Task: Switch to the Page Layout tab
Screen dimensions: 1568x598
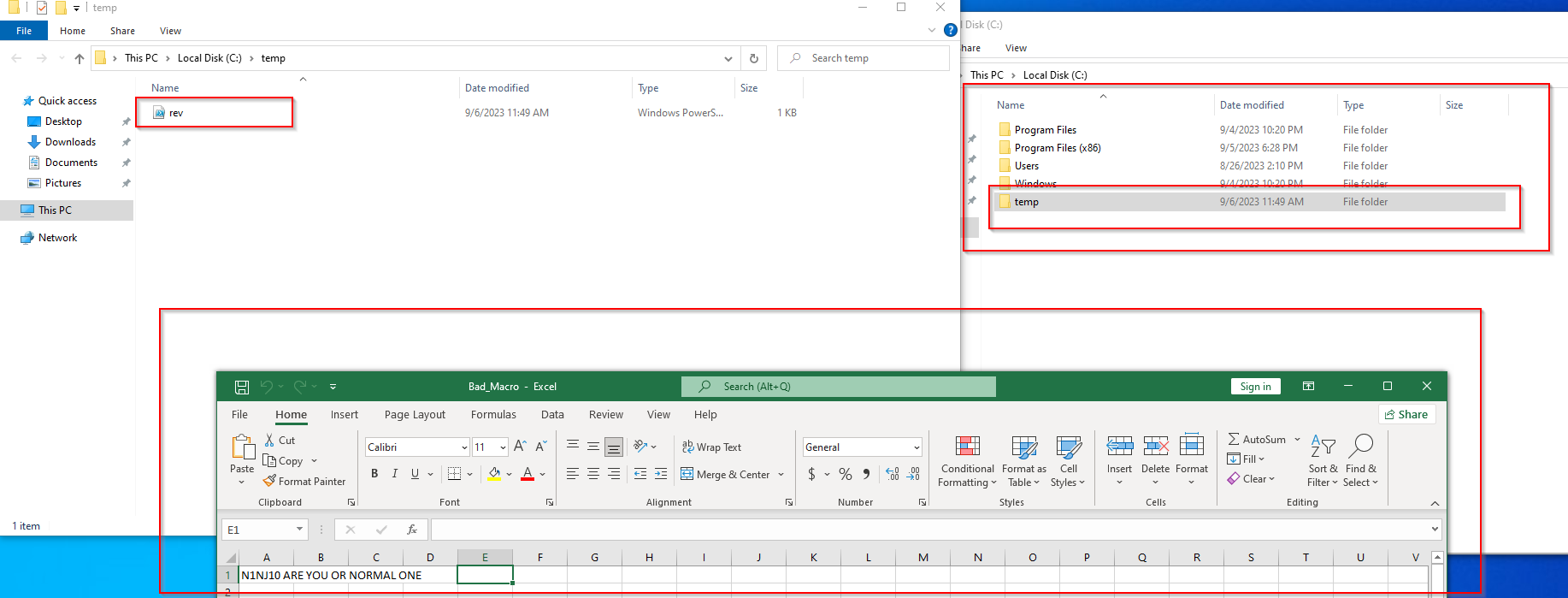Action: 415,415
